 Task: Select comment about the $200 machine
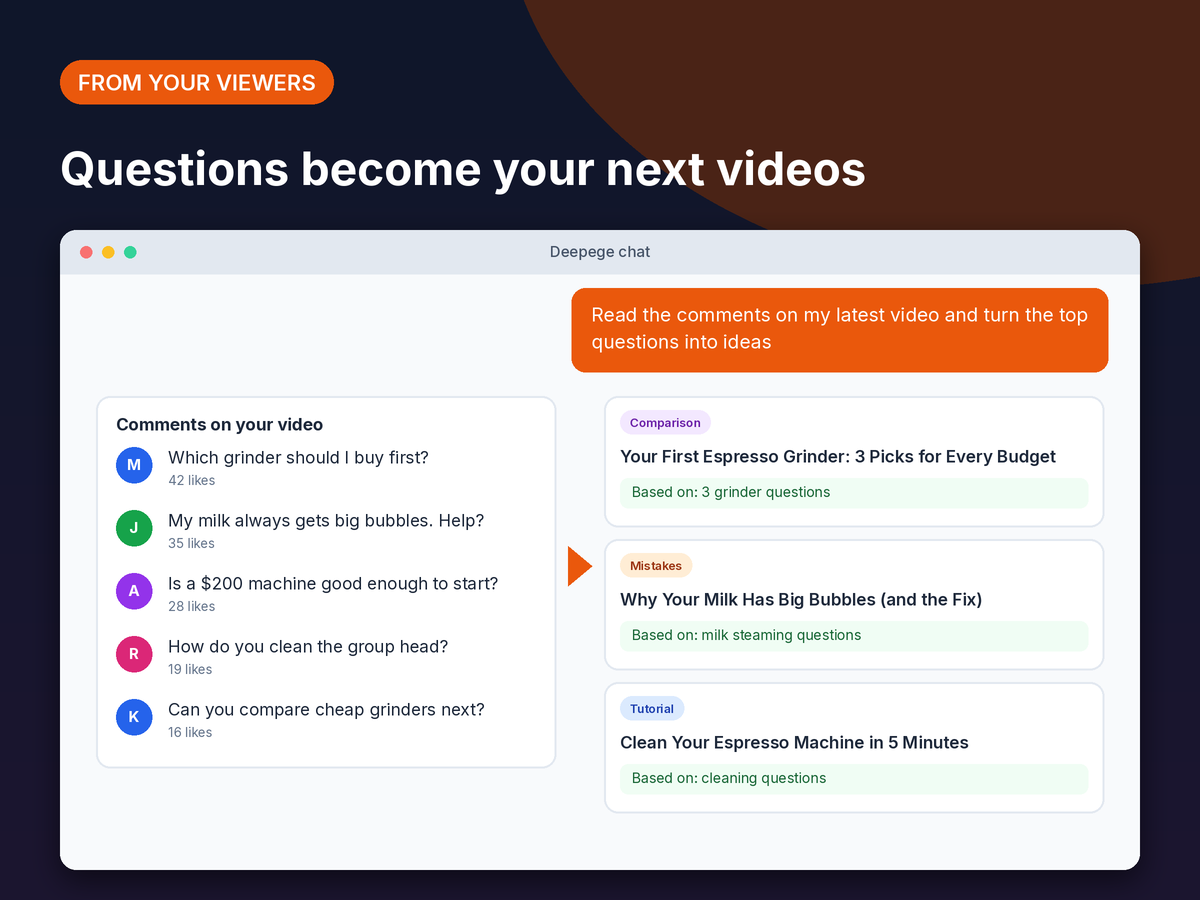[333, 584]
